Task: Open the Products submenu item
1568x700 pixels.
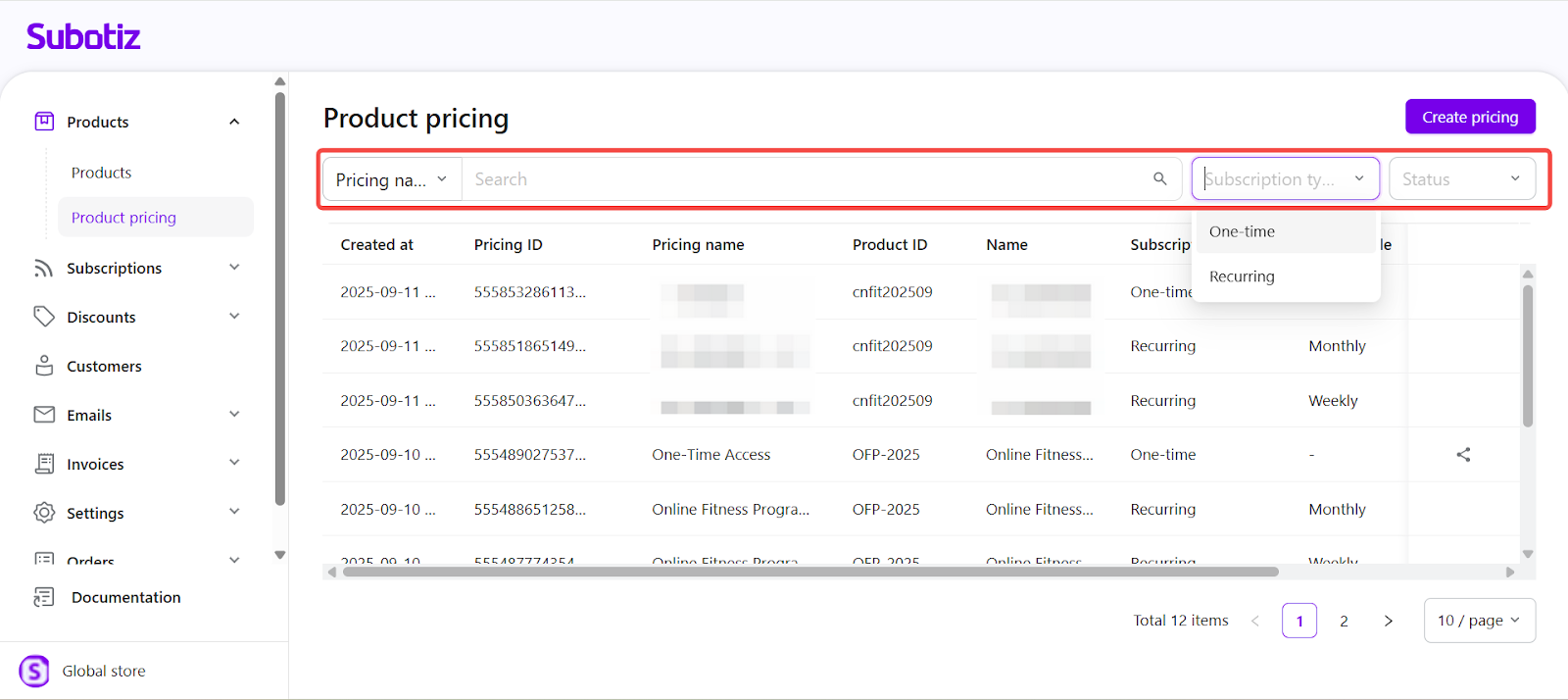Action: click(x=101, y=173)
